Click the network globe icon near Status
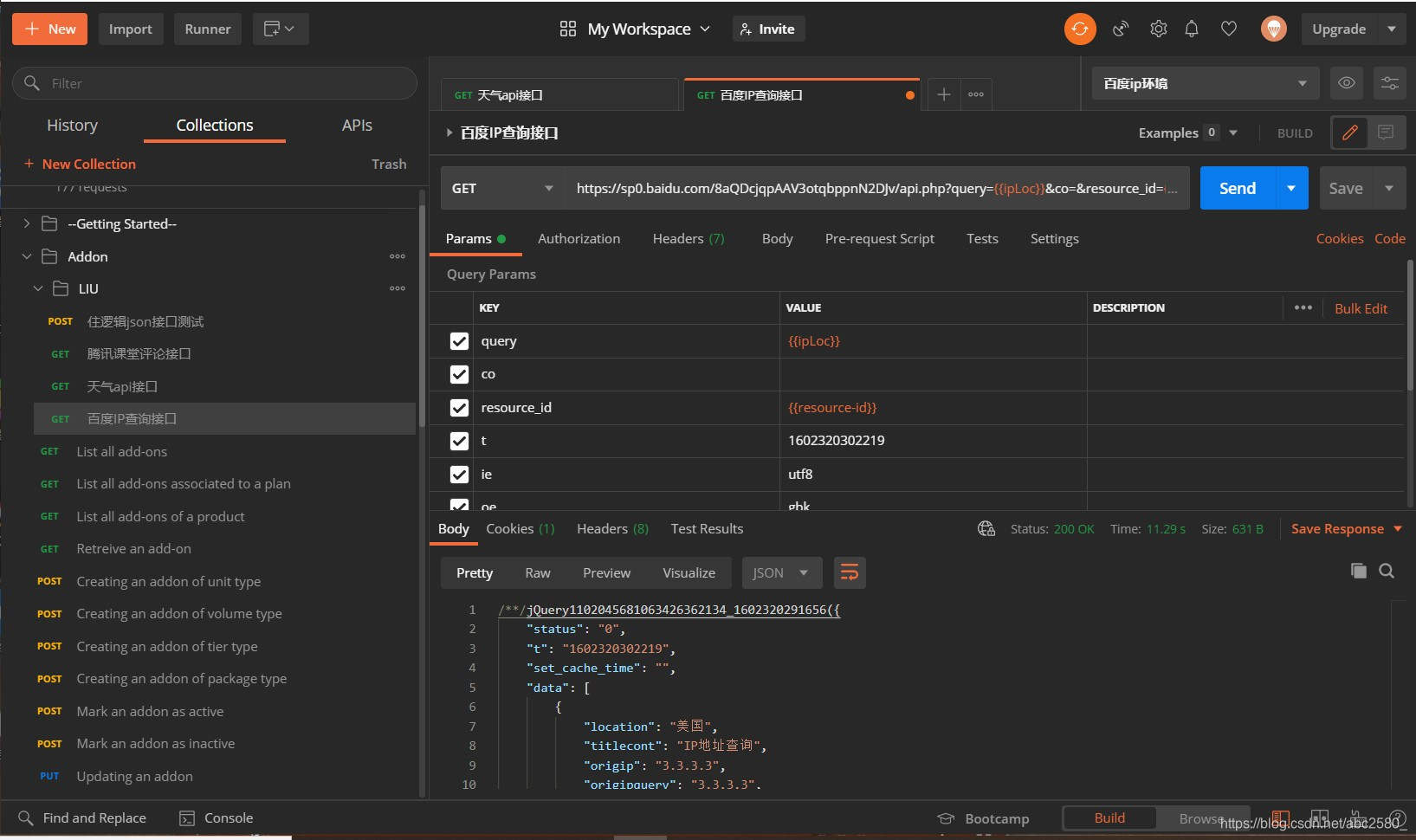The height and width of the screenshot is (840, 1416). (x=986, y=528)
